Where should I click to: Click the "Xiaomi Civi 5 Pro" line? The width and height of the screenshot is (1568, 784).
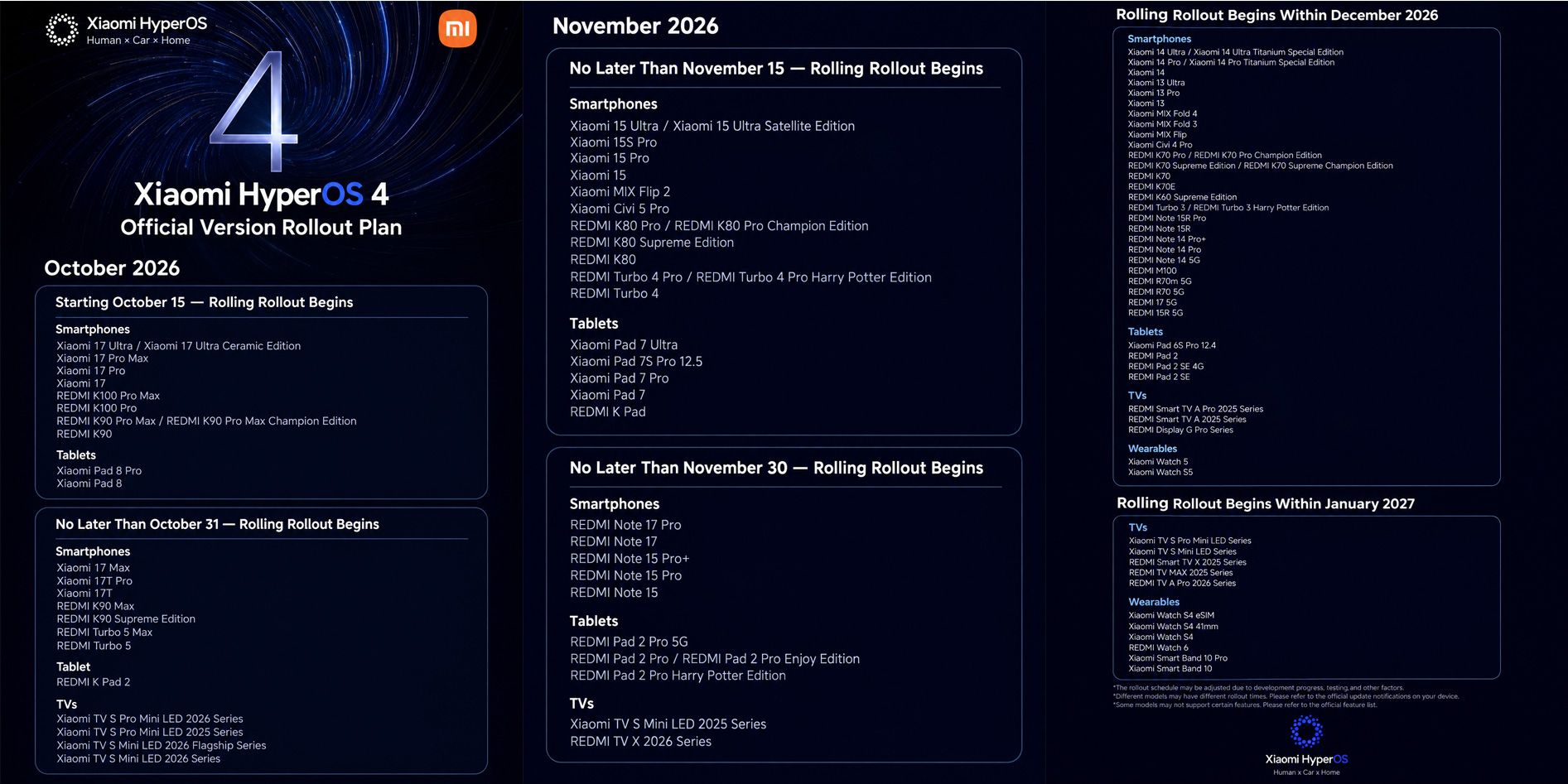(x=620, y=209)
